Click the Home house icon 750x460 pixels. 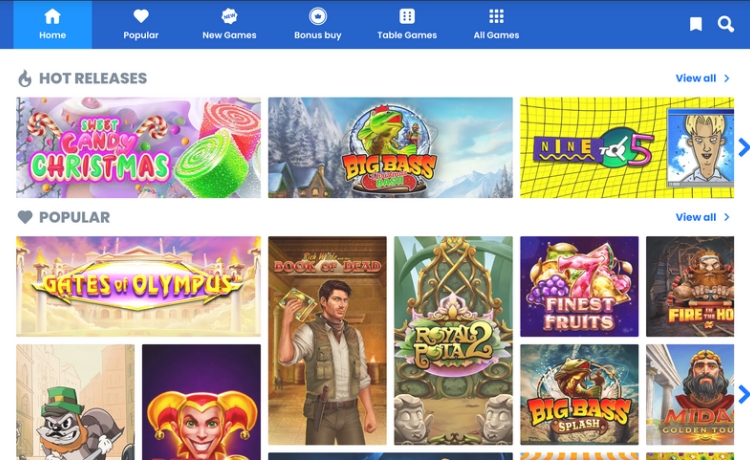click(52, 16)
